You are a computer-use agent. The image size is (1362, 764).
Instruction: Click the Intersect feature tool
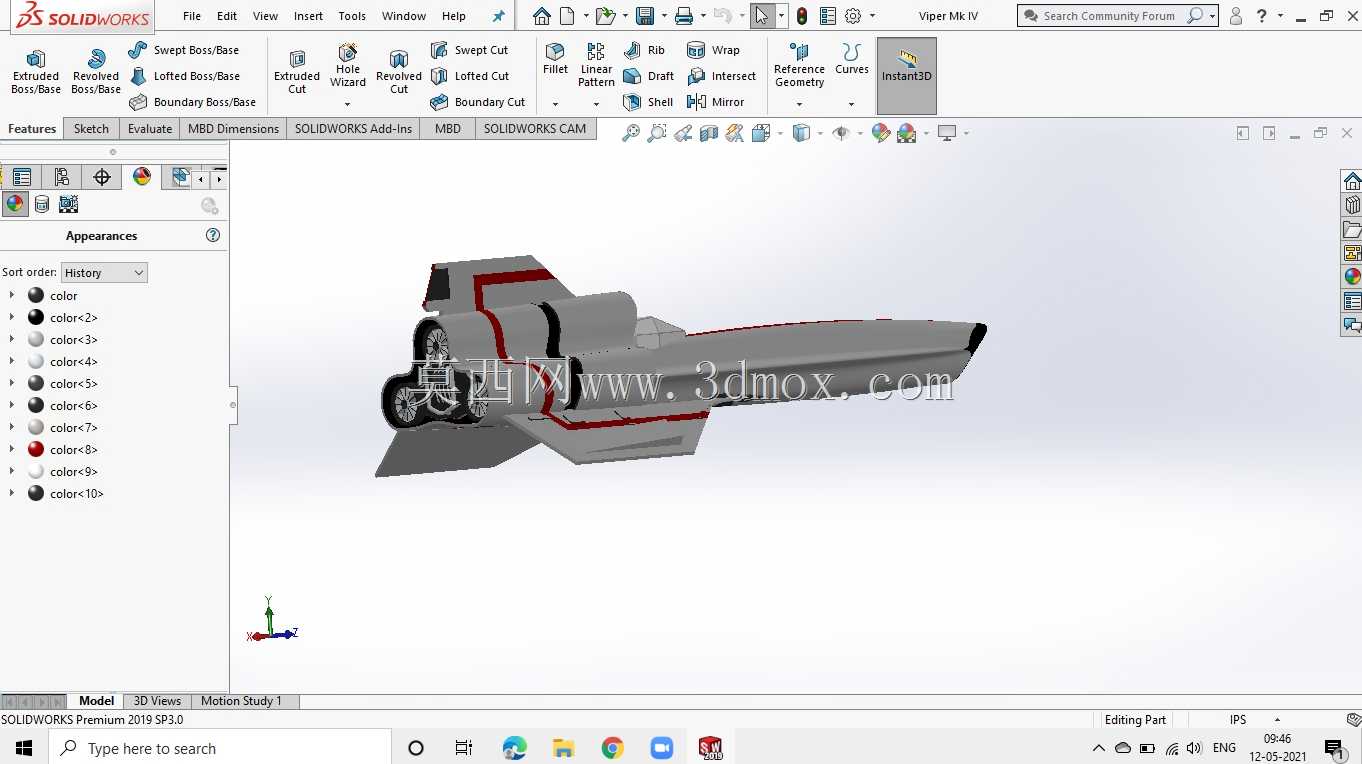tap(721, 76)
